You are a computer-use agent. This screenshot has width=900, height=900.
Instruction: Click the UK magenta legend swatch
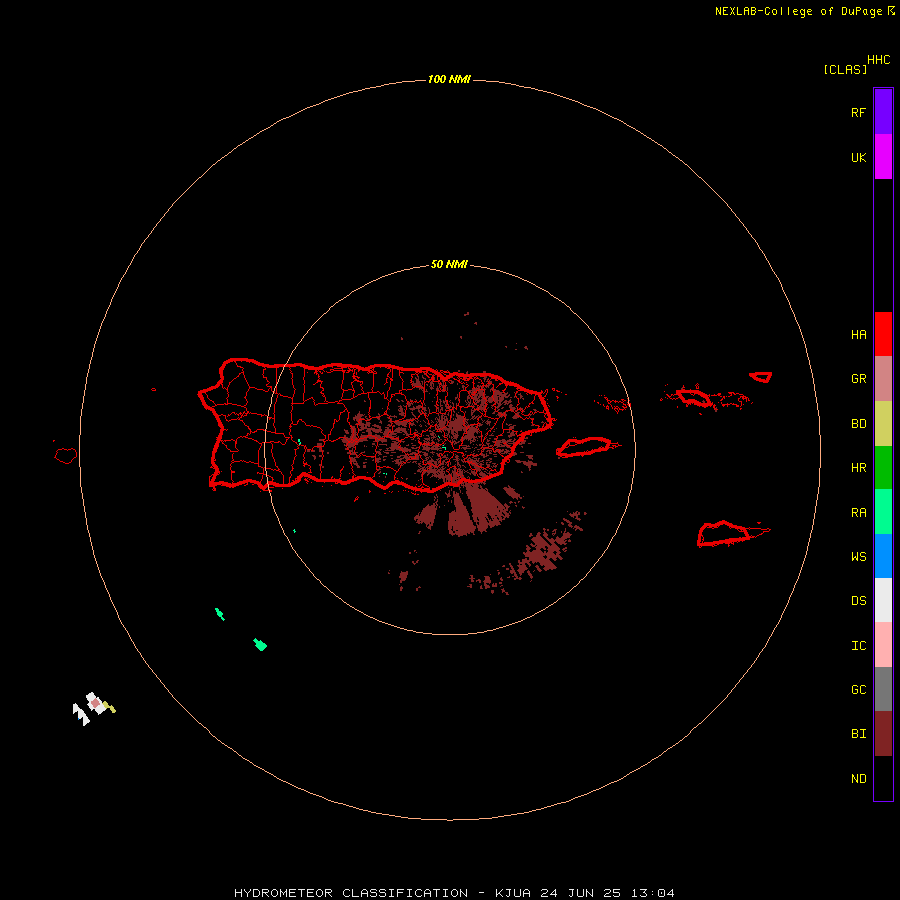[x=883, y=157]
